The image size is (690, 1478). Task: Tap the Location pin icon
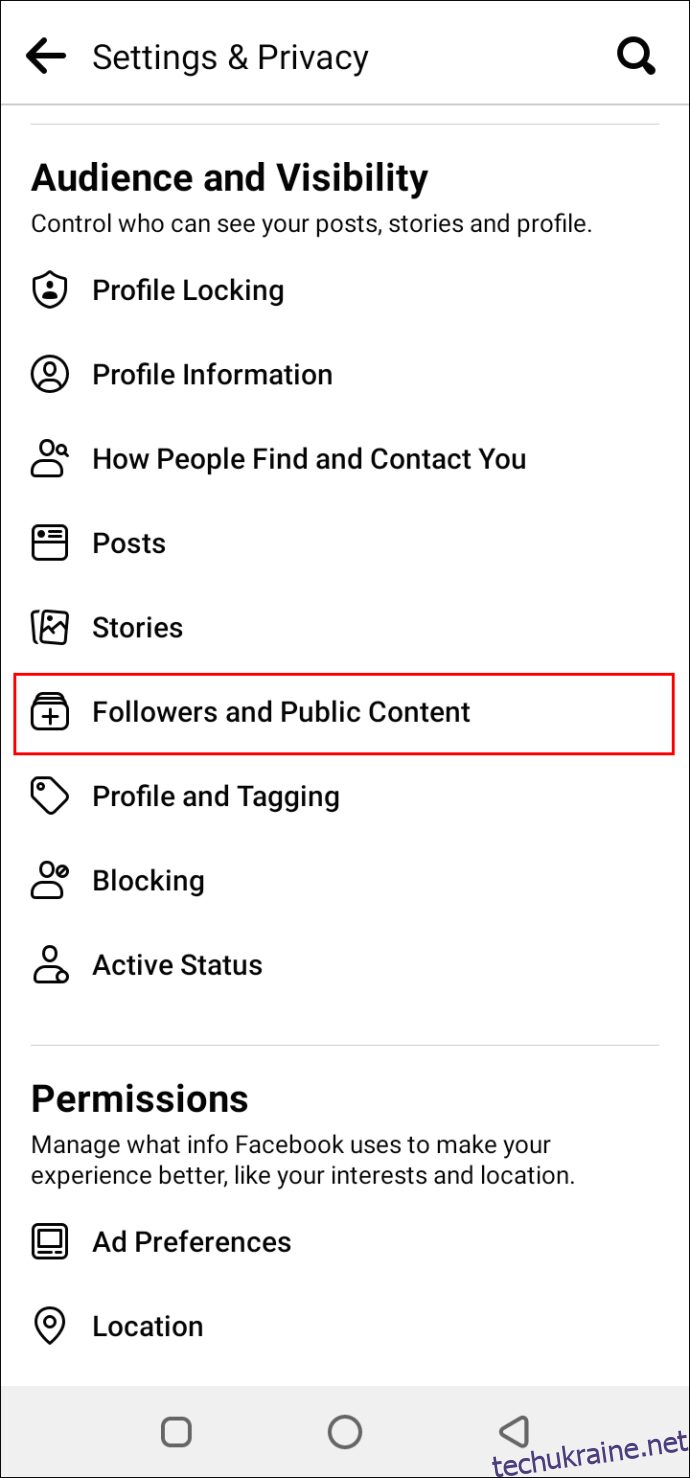coord(49,1327)
